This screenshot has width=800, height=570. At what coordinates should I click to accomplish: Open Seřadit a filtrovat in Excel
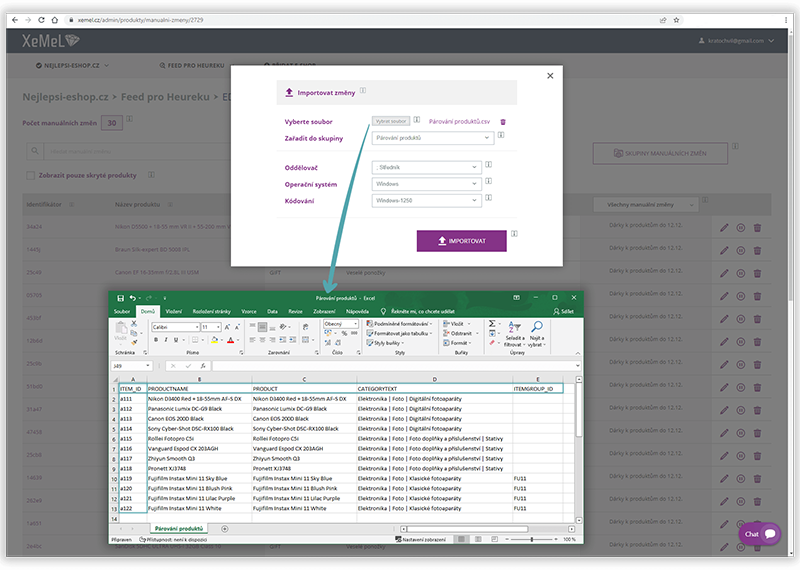point(515,333)
